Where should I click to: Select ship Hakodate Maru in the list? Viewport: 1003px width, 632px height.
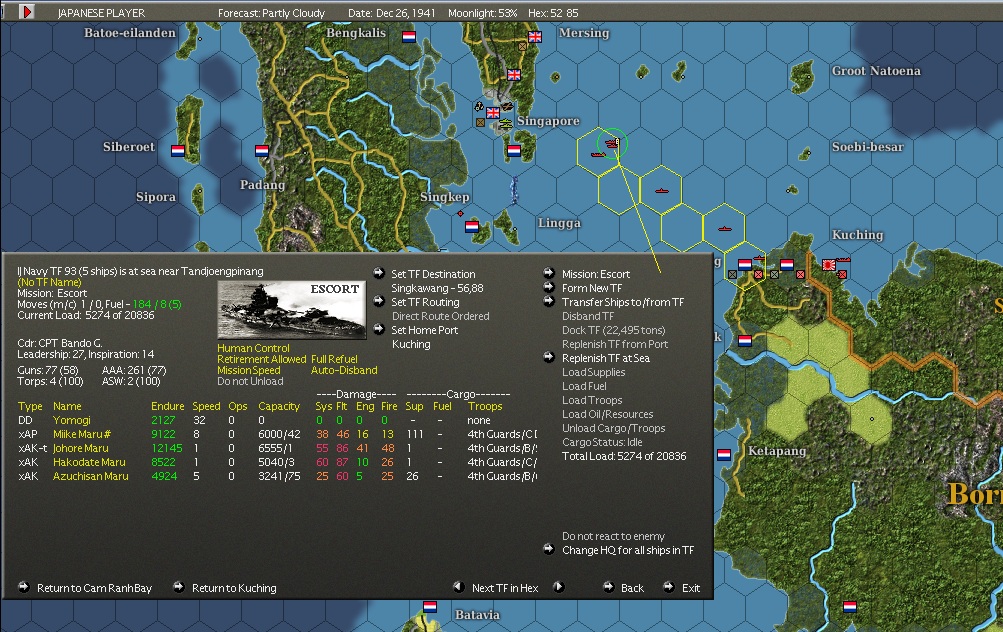pos(89,462)
